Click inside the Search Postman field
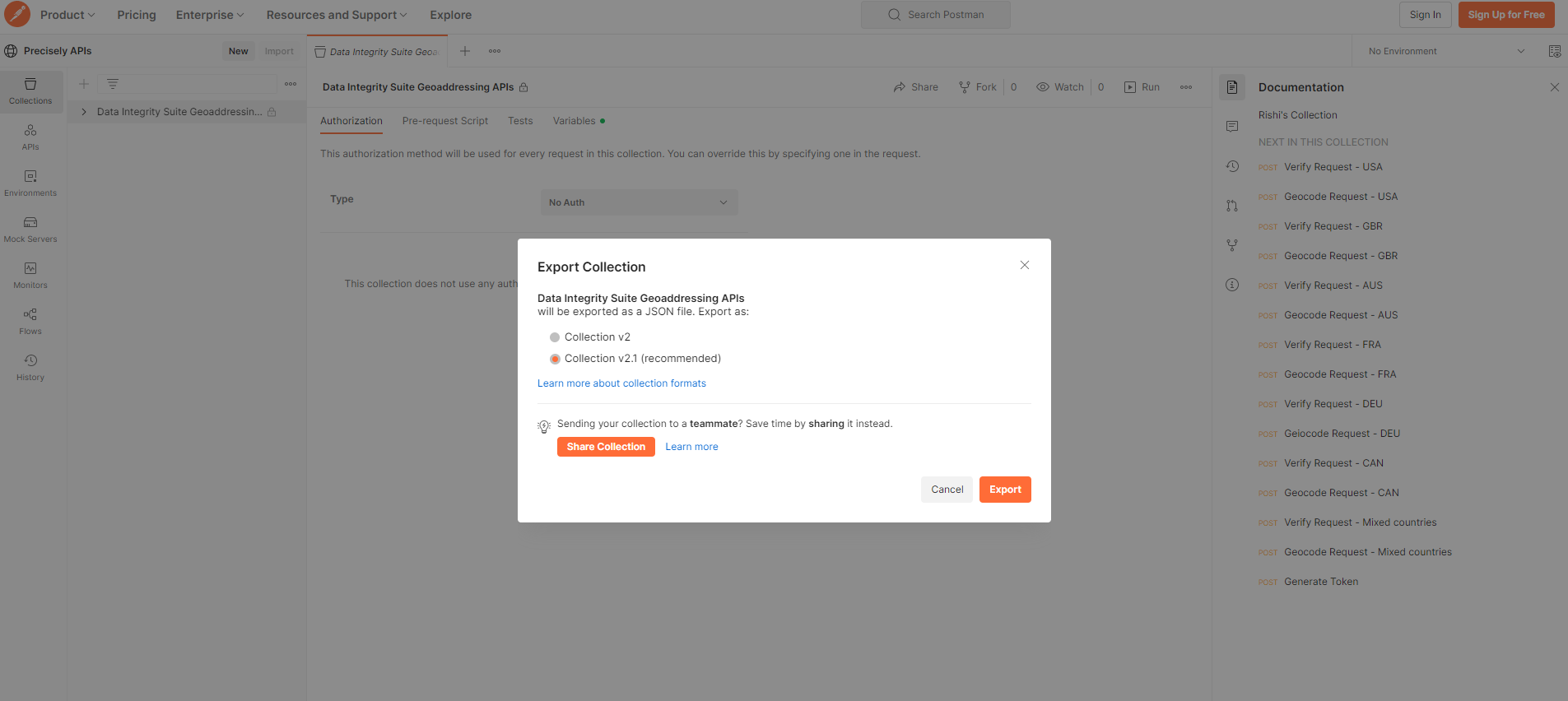 [935, 14]
